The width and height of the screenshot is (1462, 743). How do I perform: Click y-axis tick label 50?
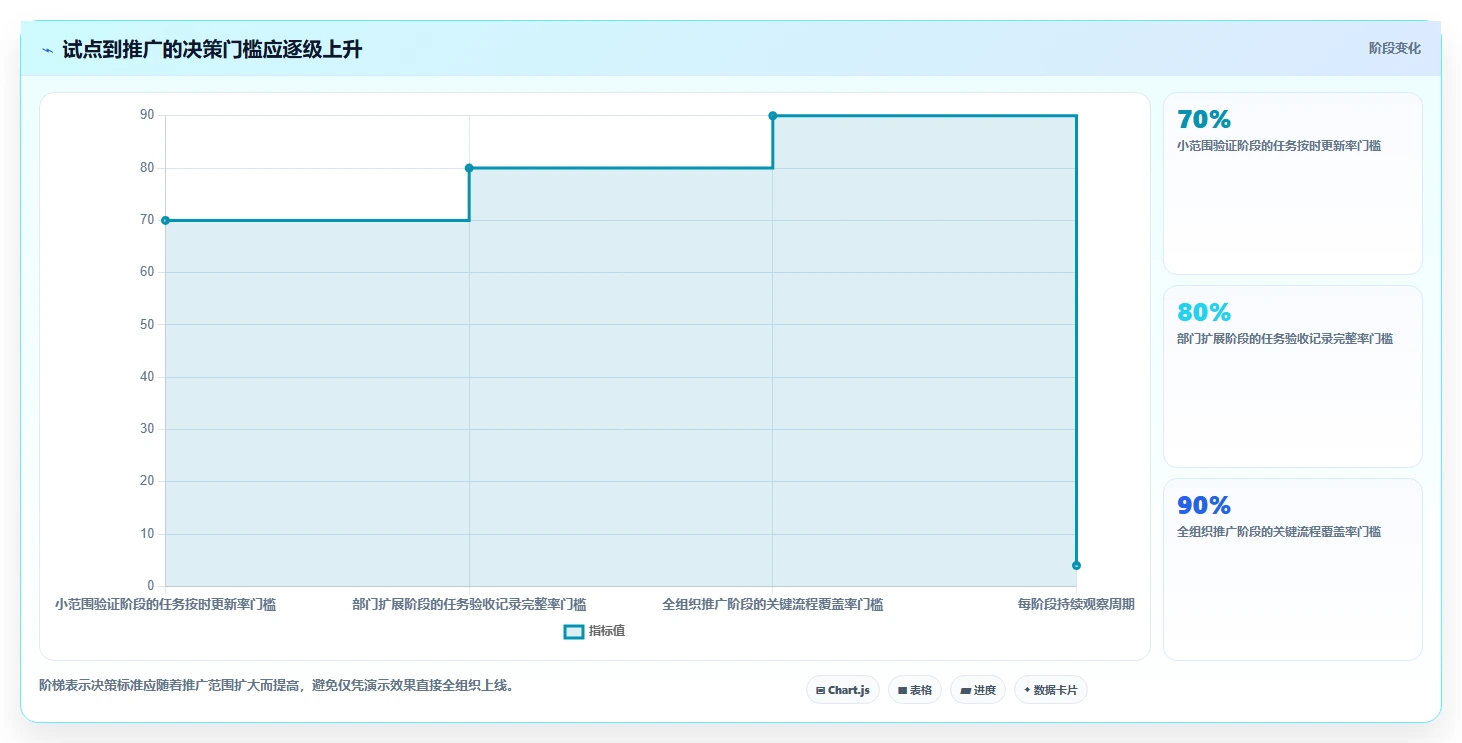147,325
